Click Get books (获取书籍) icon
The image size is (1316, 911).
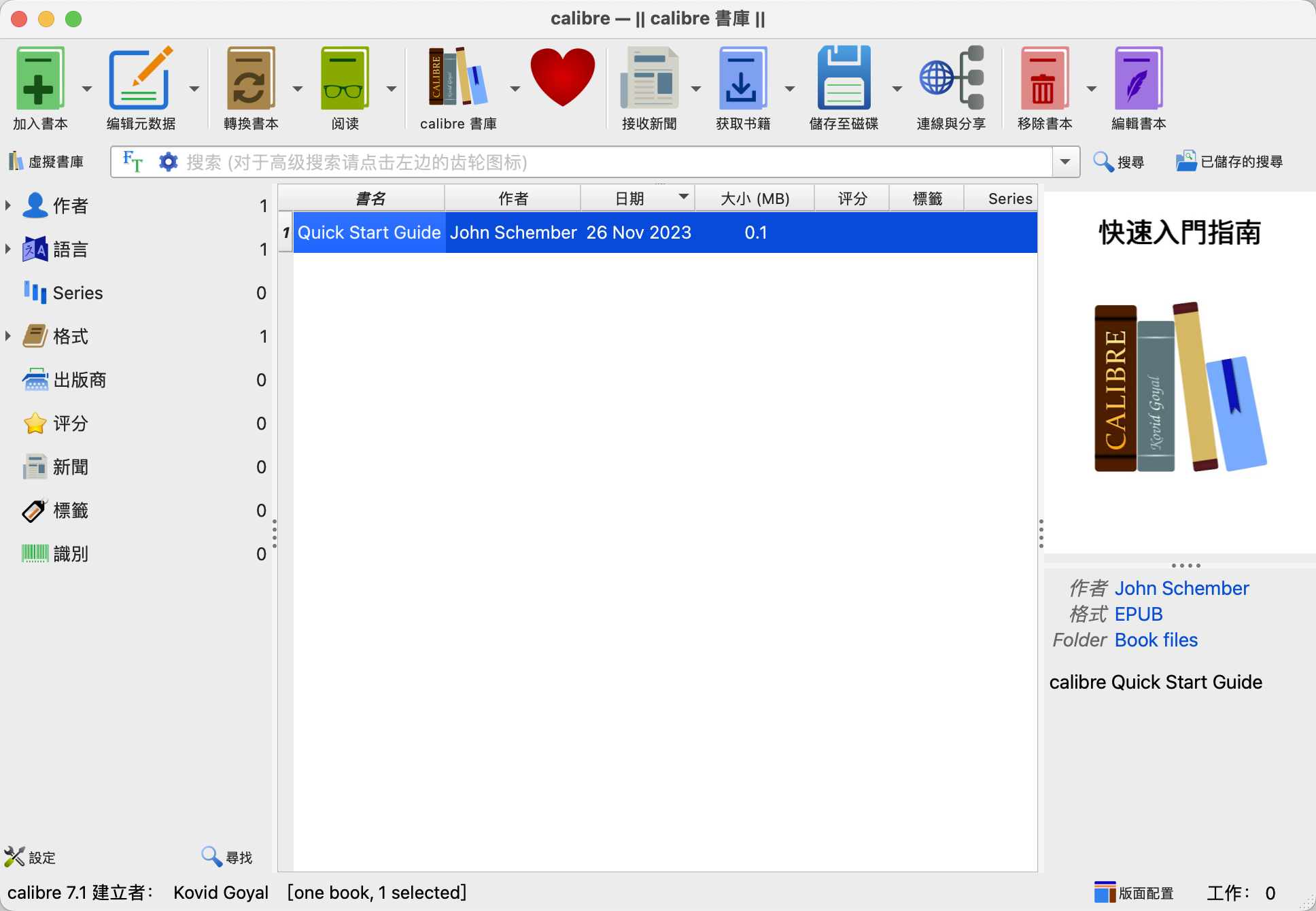click(742, 78)
